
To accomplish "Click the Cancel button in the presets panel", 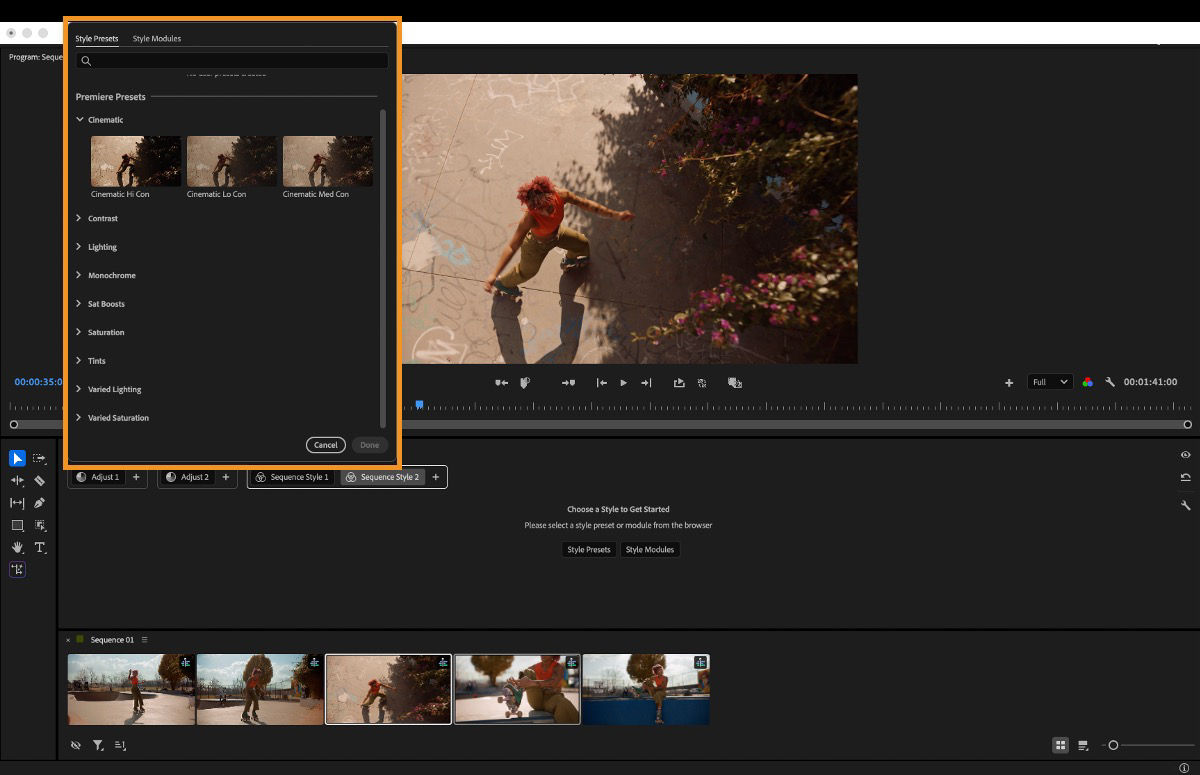I will pyautogui.click(x=325, y=445).
